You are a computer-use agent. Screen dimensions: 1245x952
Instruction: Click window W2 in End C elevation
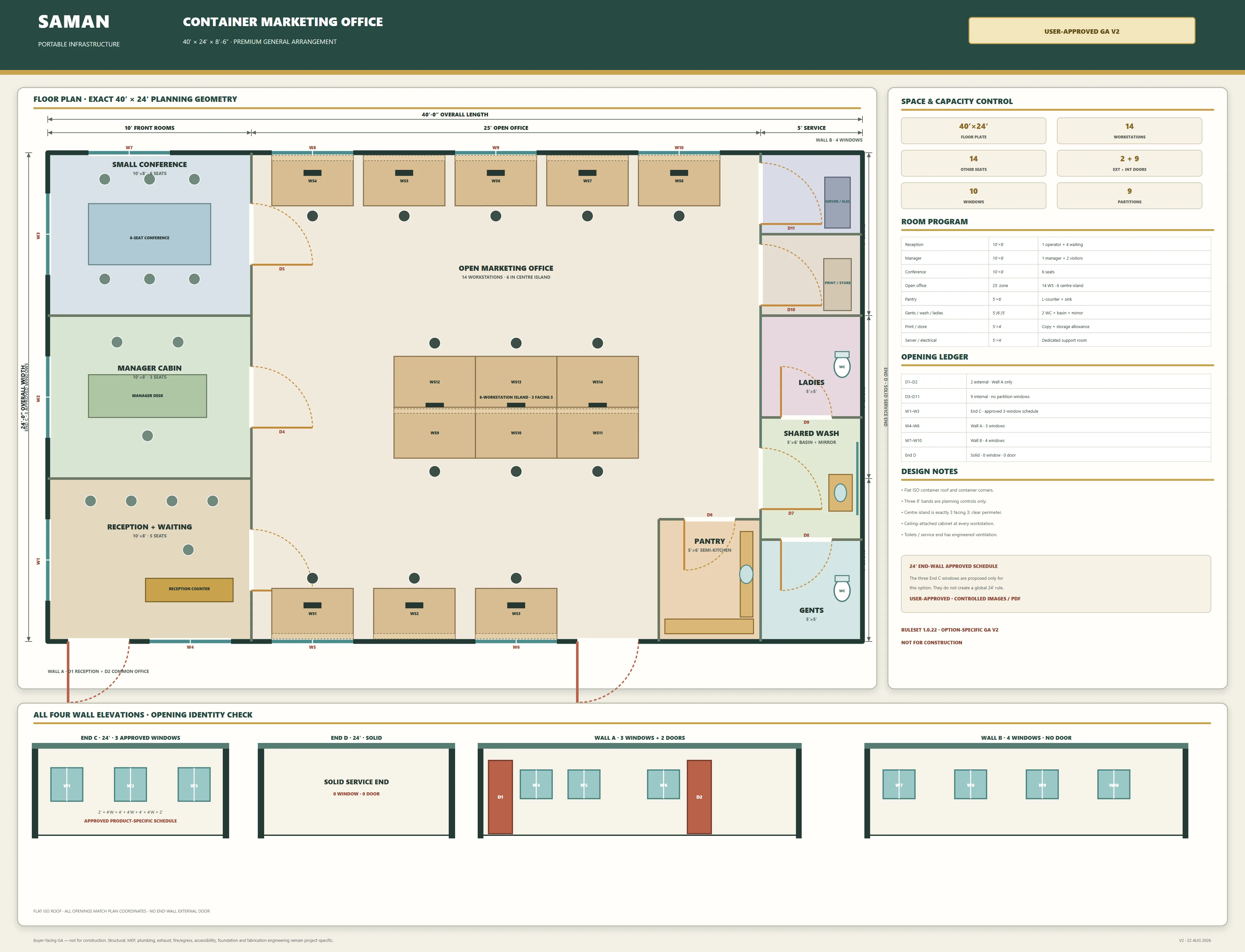tap(130, 785)
